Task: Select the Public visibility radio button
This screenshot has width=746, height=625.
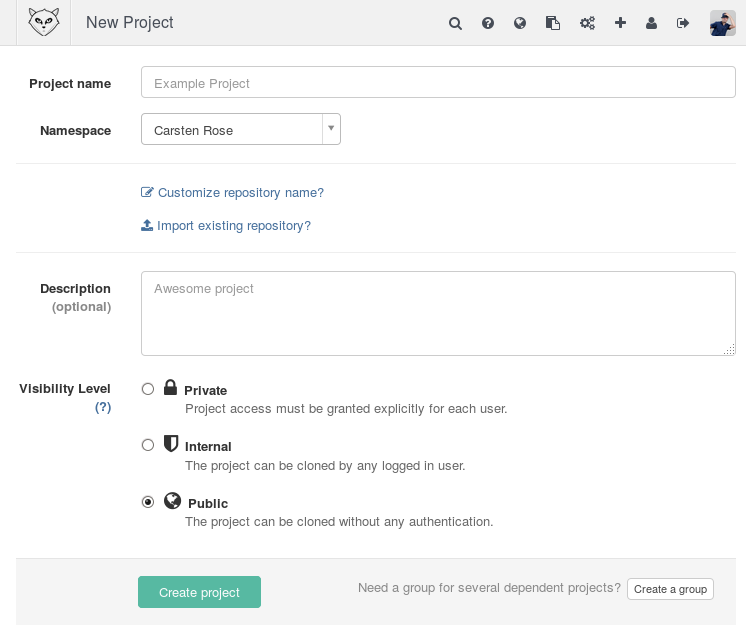Action: (148, 502)
